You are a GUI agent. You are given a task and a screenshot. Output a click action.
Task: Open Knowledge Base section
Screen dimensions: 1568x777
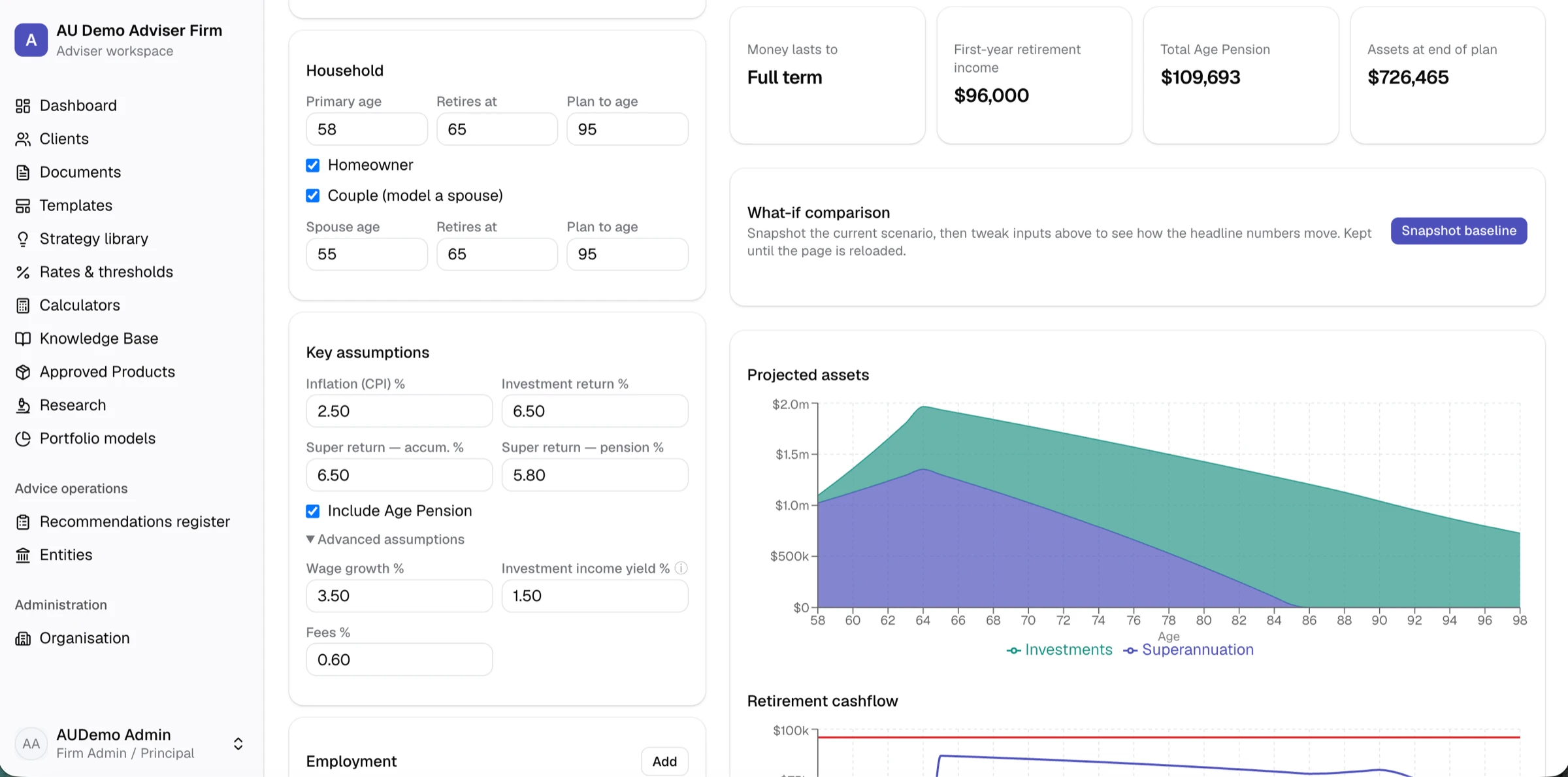(99, 339)
